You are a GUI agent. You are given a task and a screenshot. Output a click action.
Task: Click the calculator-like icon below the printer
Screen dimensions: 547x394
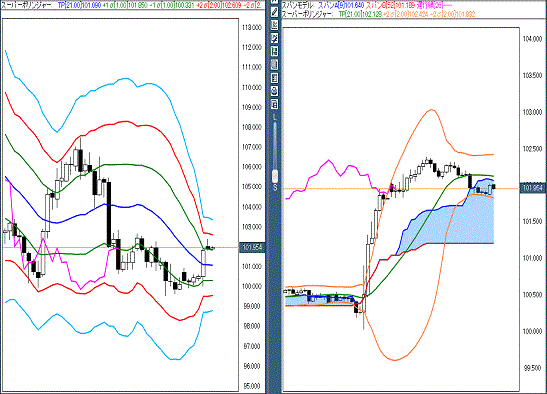click(x=275, y=104)
